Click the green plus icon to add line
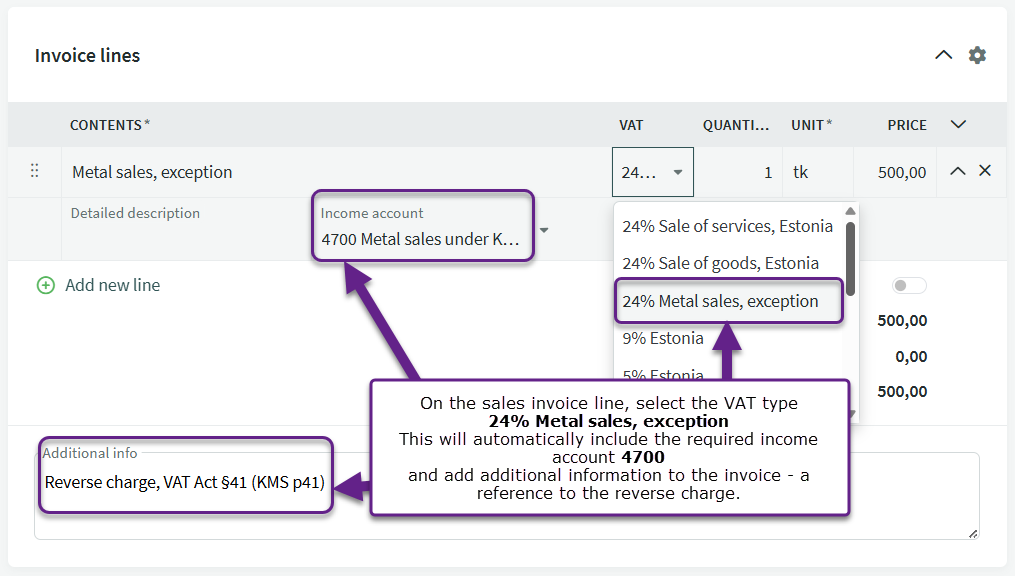The height and width of the screenshot is (576, 1015). pos(45,285)
